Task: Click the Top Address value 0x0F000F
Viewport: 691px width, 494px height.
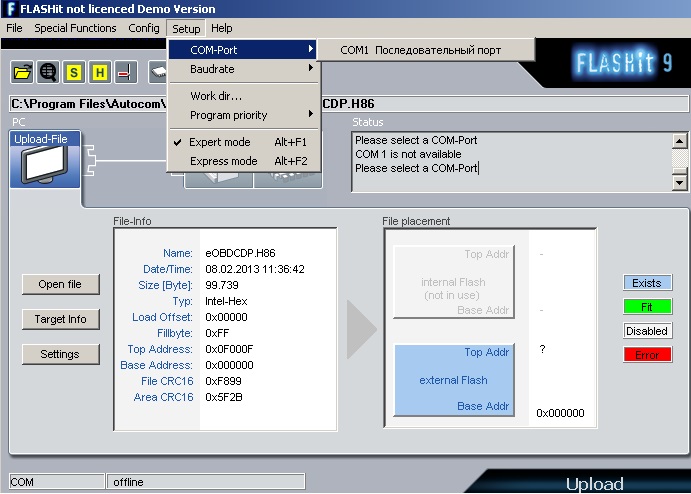Action: coord(229,349)
